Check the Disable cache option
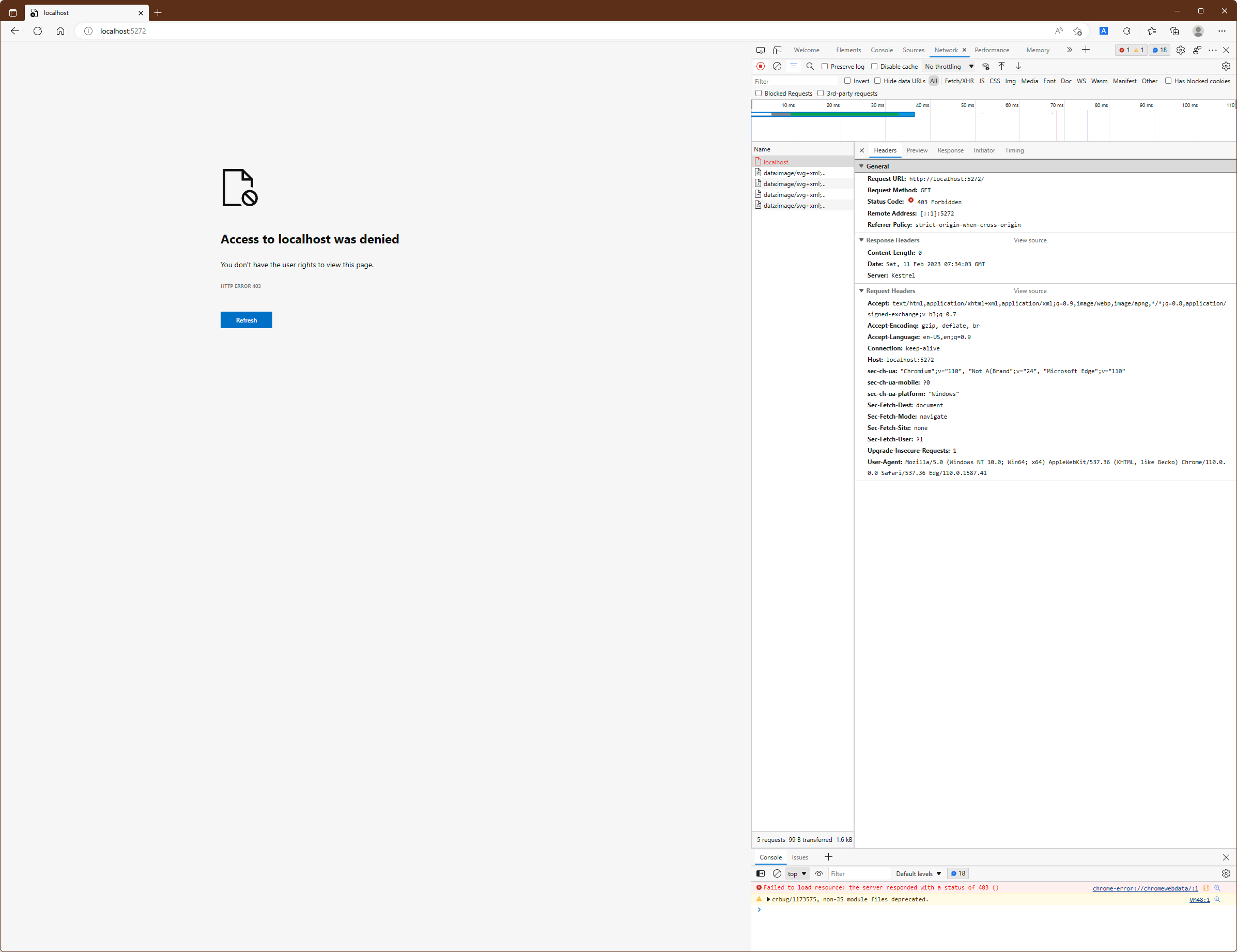This screenshot has height=952, width=1237. click(x=874, y=66)
